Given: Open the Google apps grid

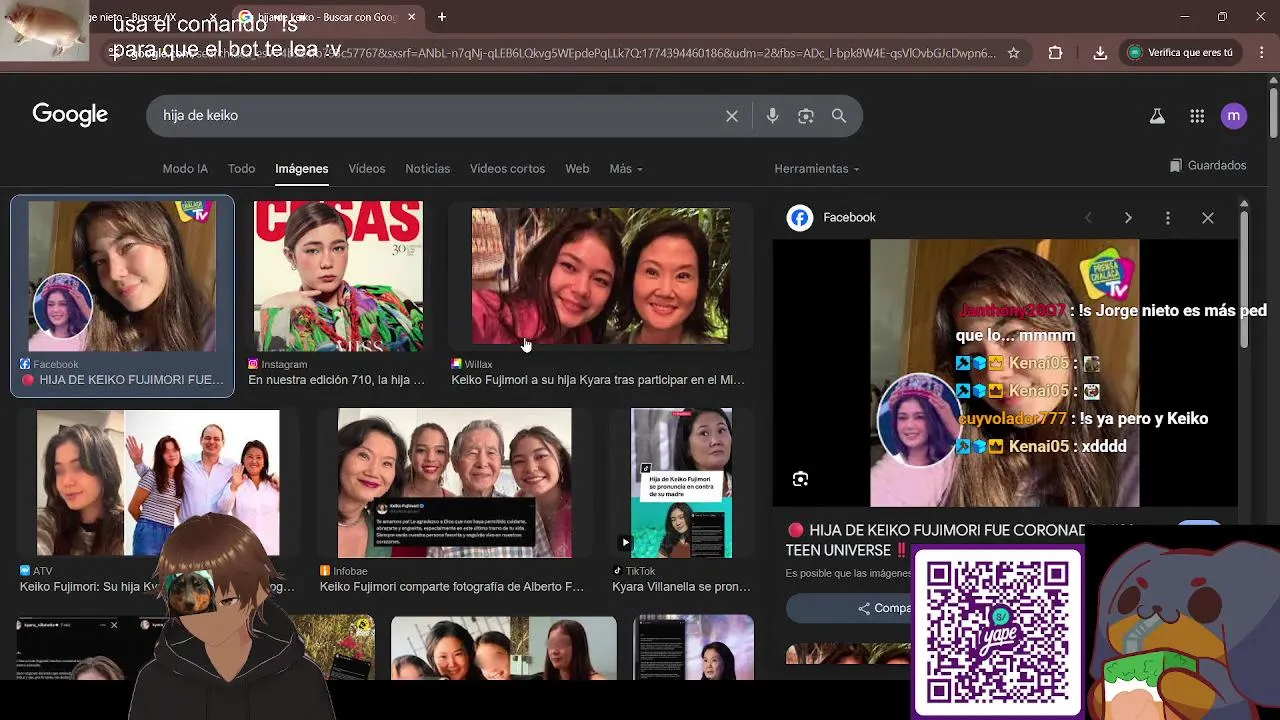Looking at the screenshot, I should (x=1197, y=116).
